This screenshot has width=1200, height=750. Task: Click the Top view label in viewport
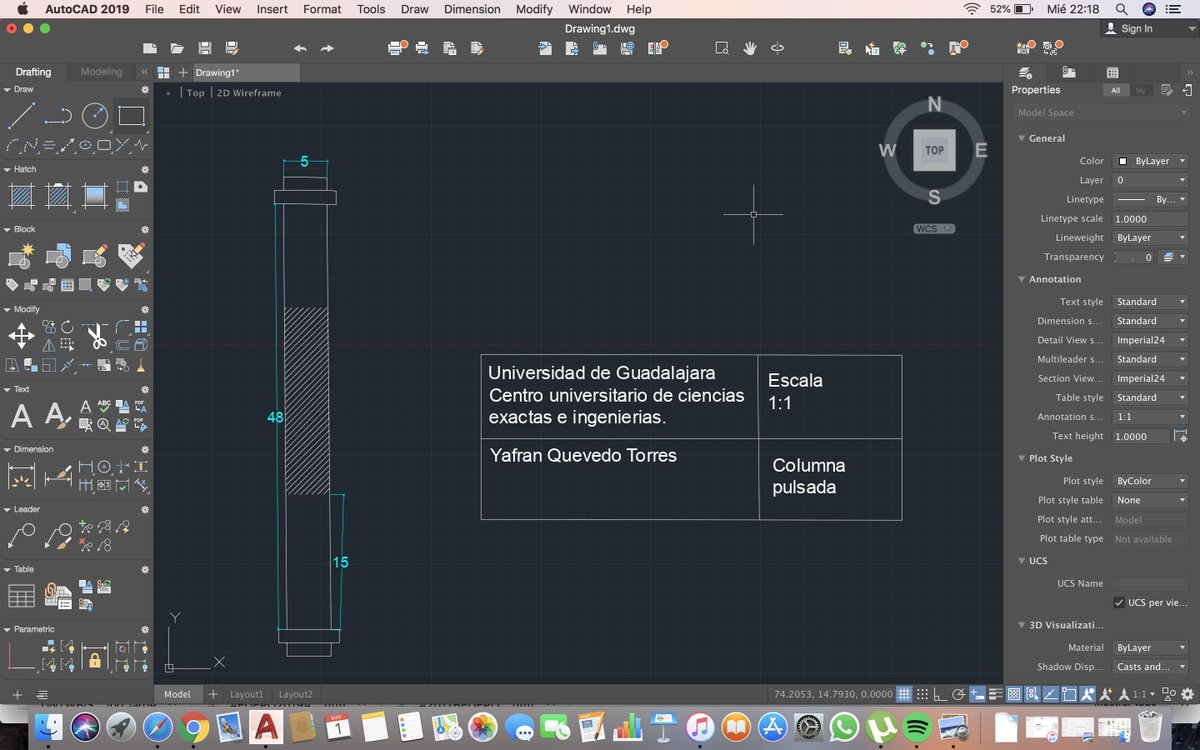click(x=195, y=93)
